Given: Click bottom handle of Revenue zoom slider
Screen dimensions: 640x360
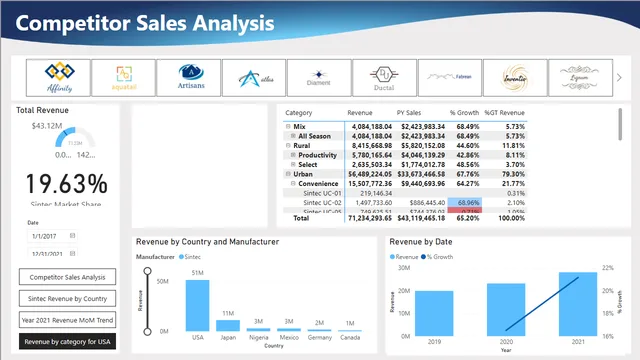Looking at the screenshot, I should pos(147,331).
